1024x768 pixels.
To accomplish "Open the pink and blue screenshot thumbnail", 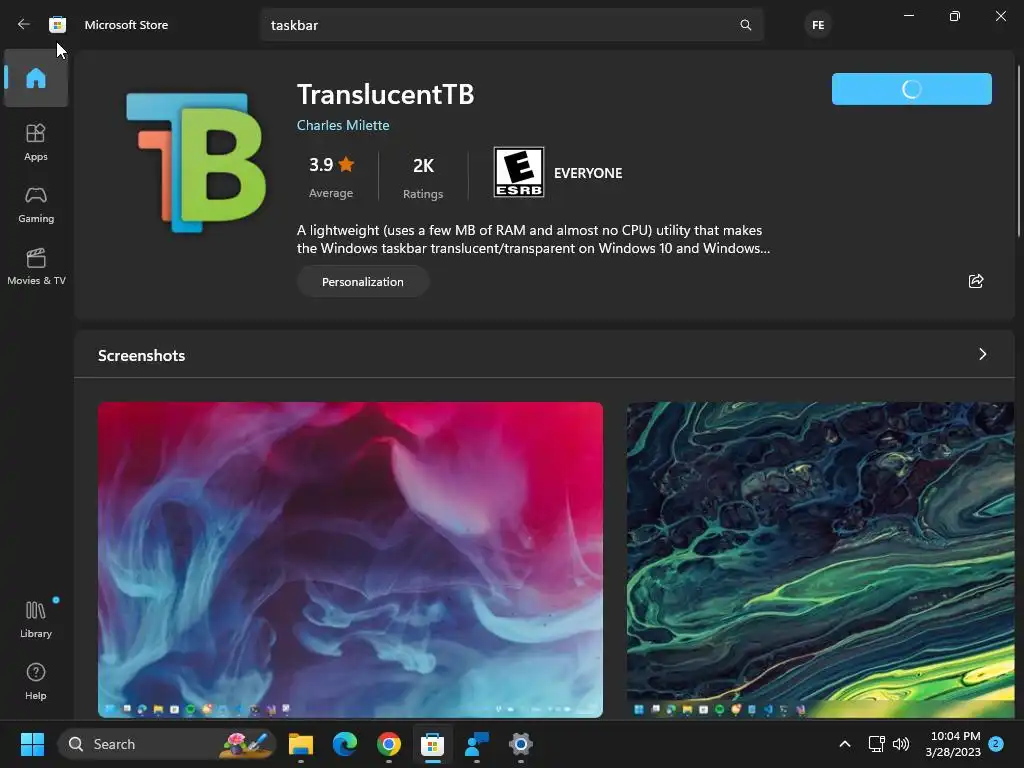I will point(350,560).
